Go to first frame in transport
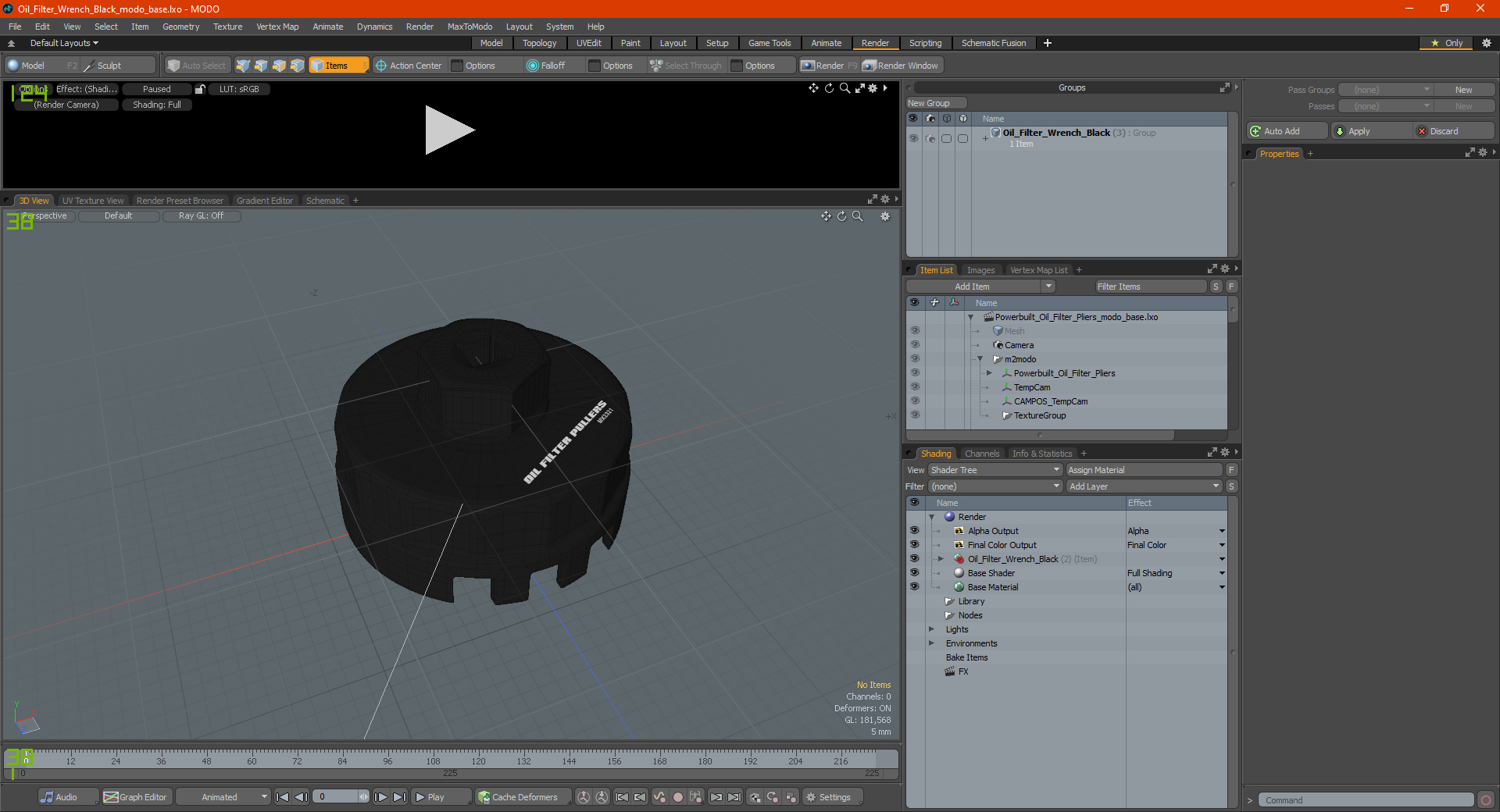This screenshot has height=812, width=1500. pos(283,797)
